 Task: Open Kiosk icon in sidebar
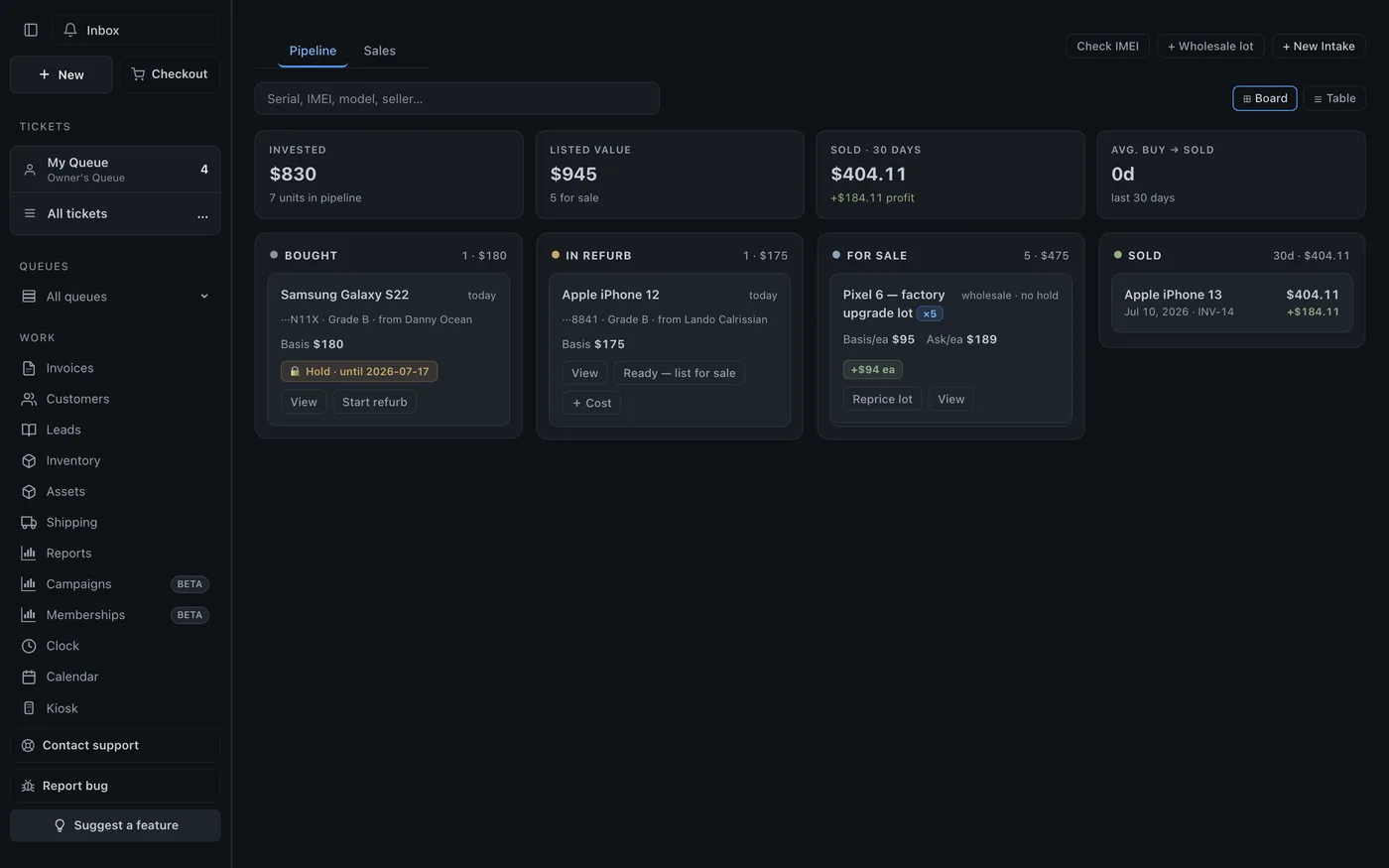tap(29, 708)
